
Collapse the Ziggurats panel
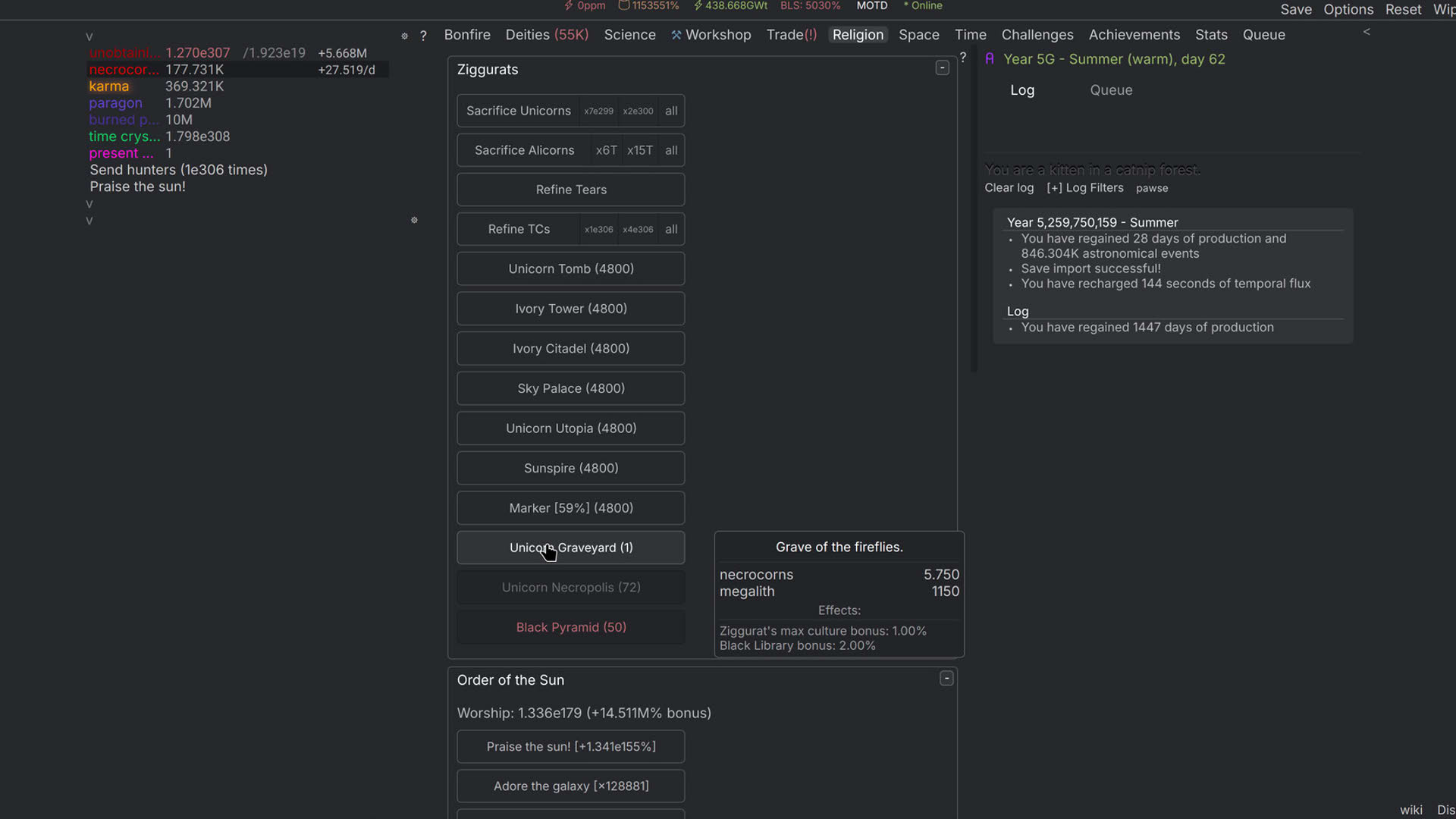pos(943,68)
